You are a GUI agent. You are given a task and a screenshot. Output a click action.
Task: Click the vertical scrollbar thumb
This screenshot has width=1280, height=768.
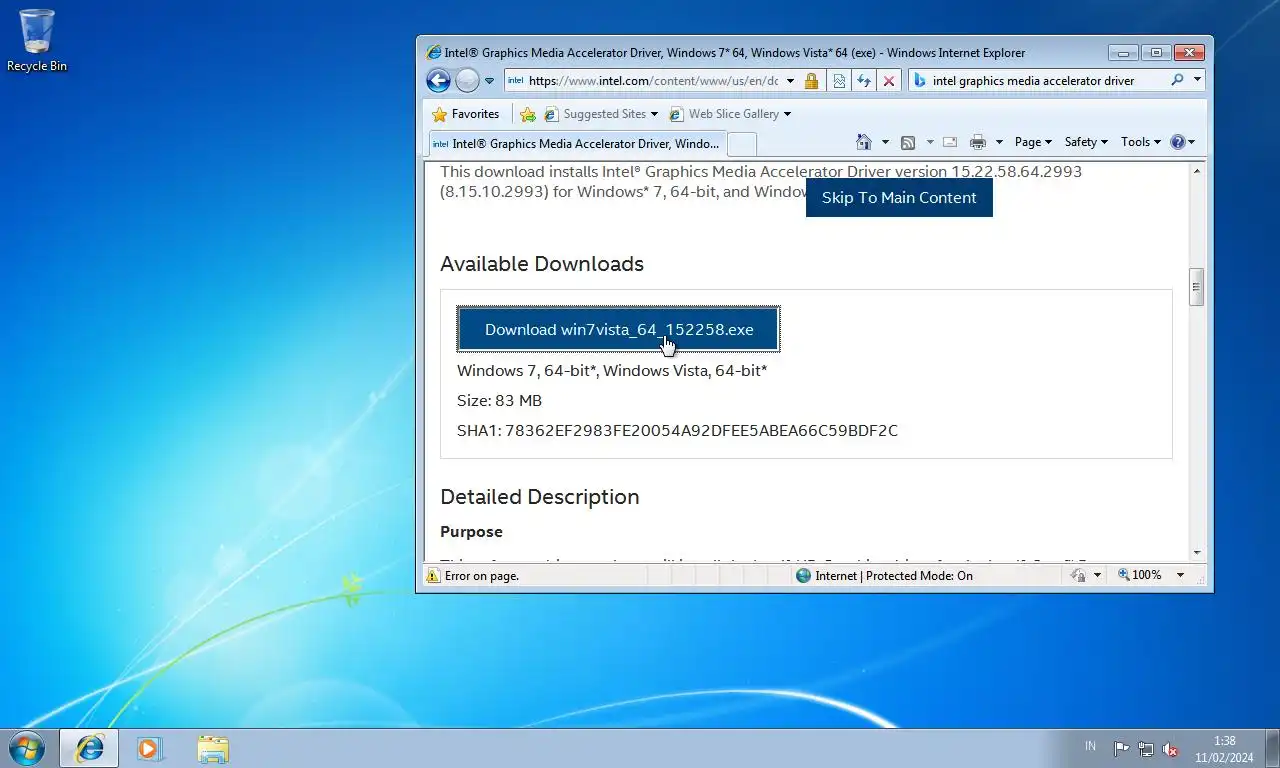(x=1196, y=287)
